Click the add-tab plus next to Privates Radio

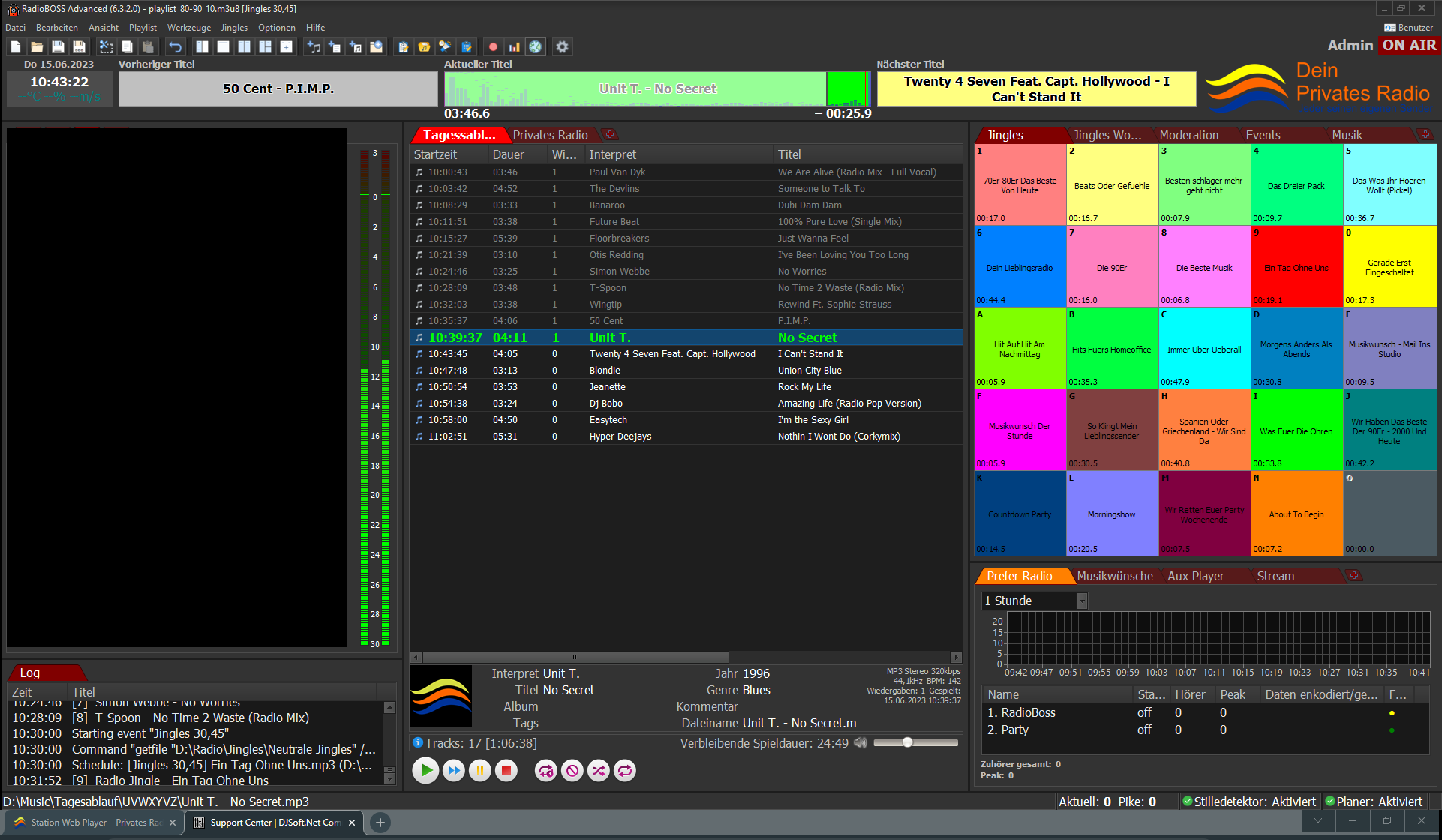point(610,135)
